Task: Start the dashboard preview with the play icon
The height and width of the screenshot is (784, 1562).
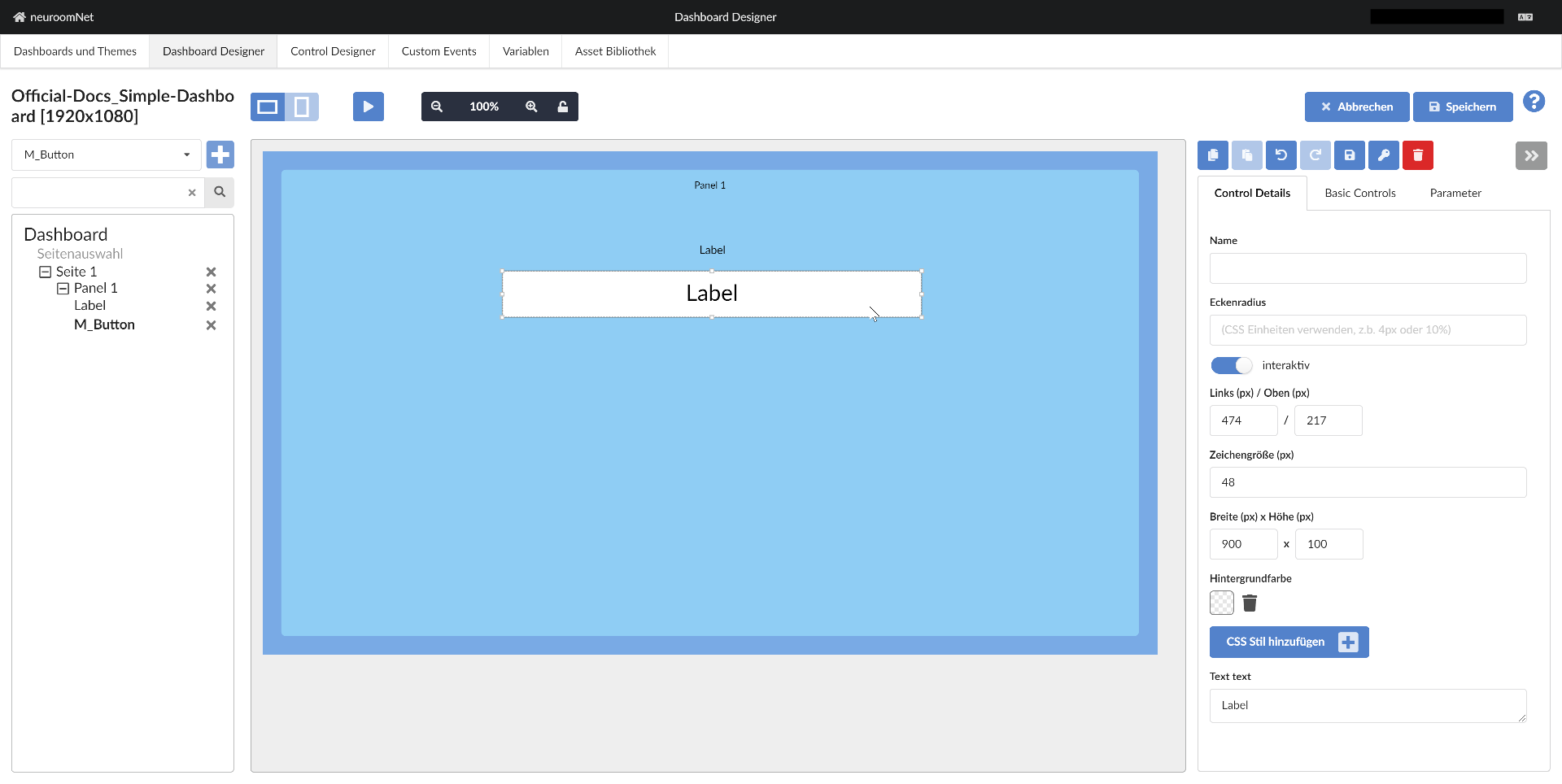Action: 368,106
